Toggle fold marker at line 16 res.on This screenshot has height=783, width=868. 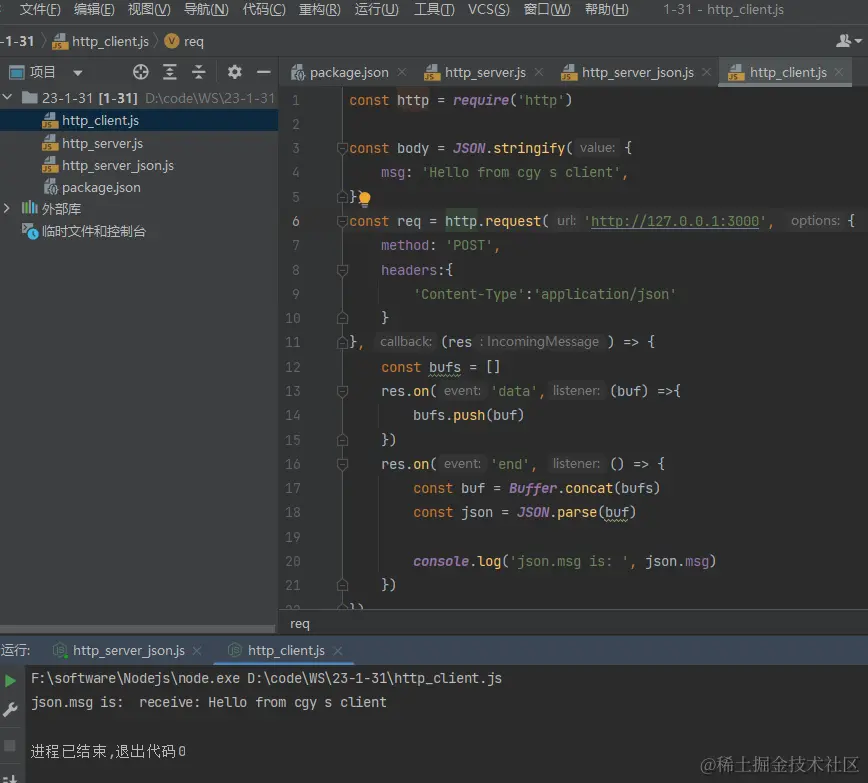(x=343, y=464)
